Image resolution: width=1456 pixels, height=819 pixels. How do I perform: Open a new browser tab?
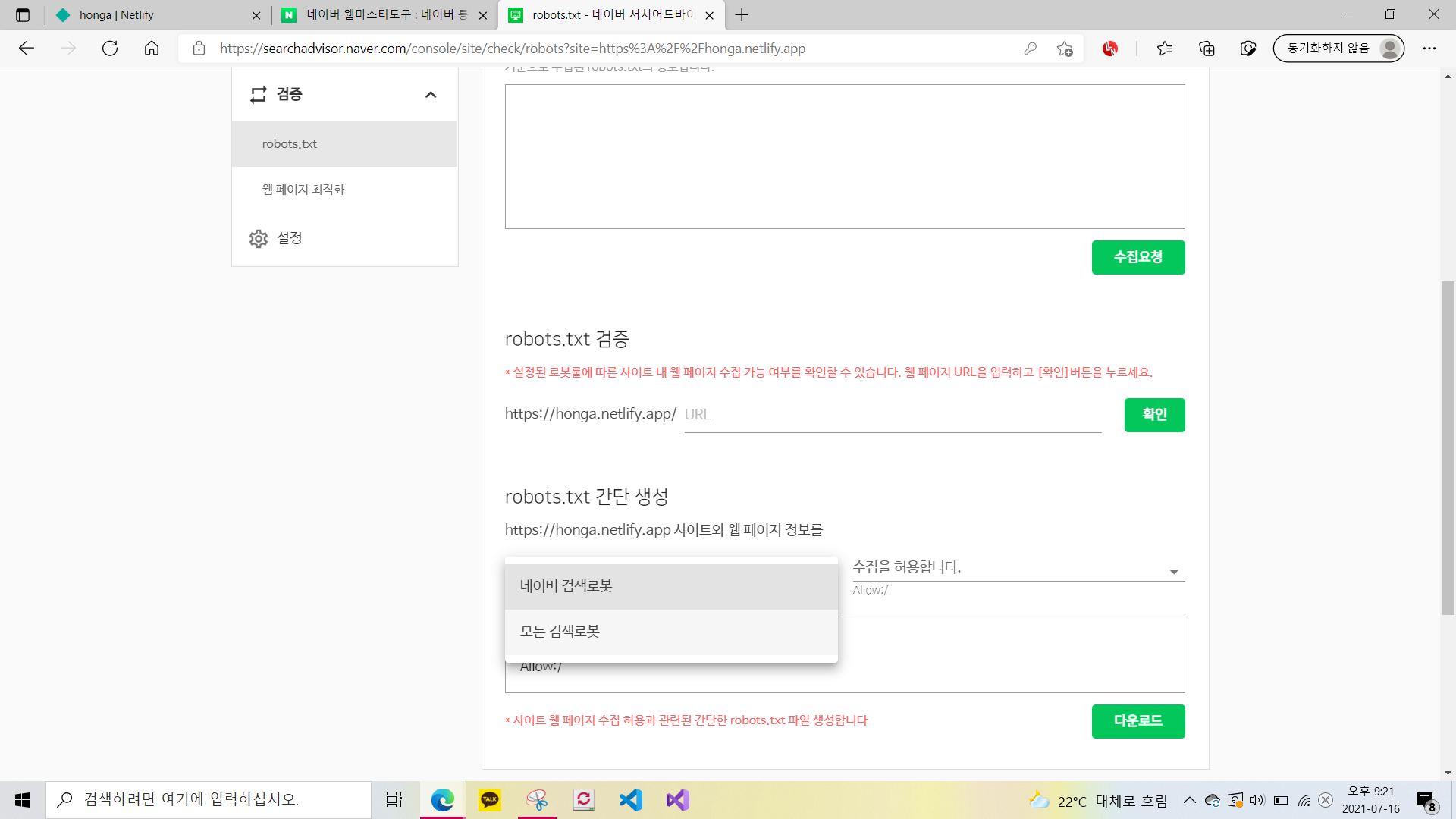(x=742, y=15)
